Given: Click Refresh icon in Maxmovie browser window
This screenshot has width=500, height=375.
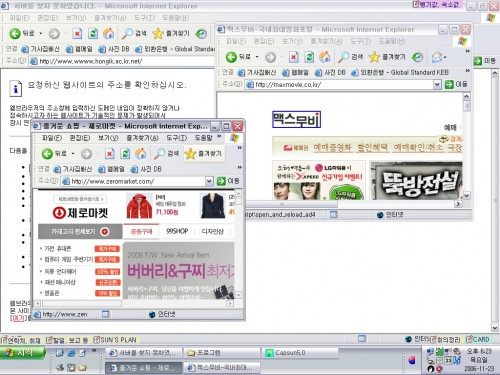Looking at the screenshot, I should tap(309, 57).
